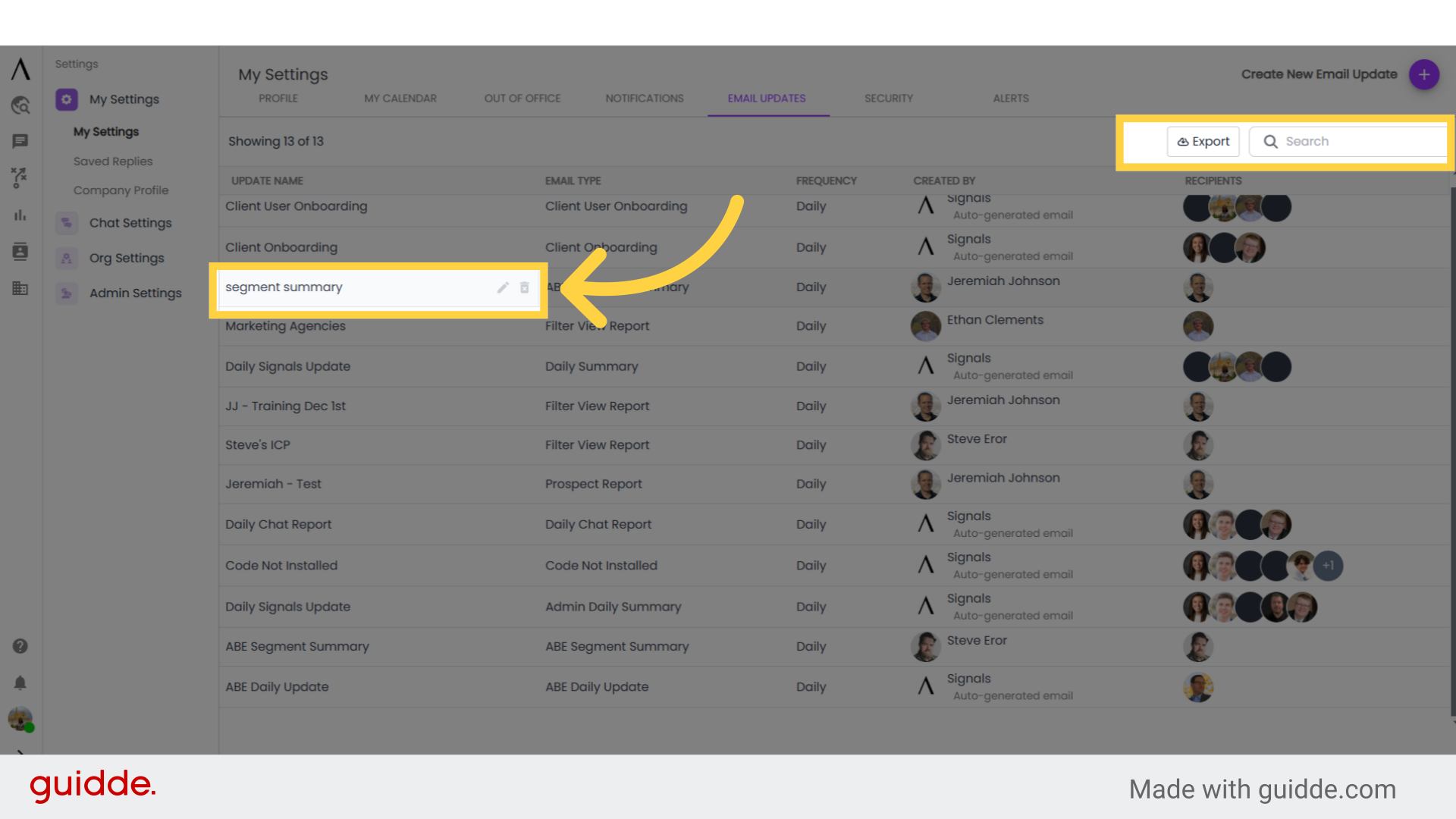Click the Org Settings icon
Screen dimensions: 1456x819
67,258
